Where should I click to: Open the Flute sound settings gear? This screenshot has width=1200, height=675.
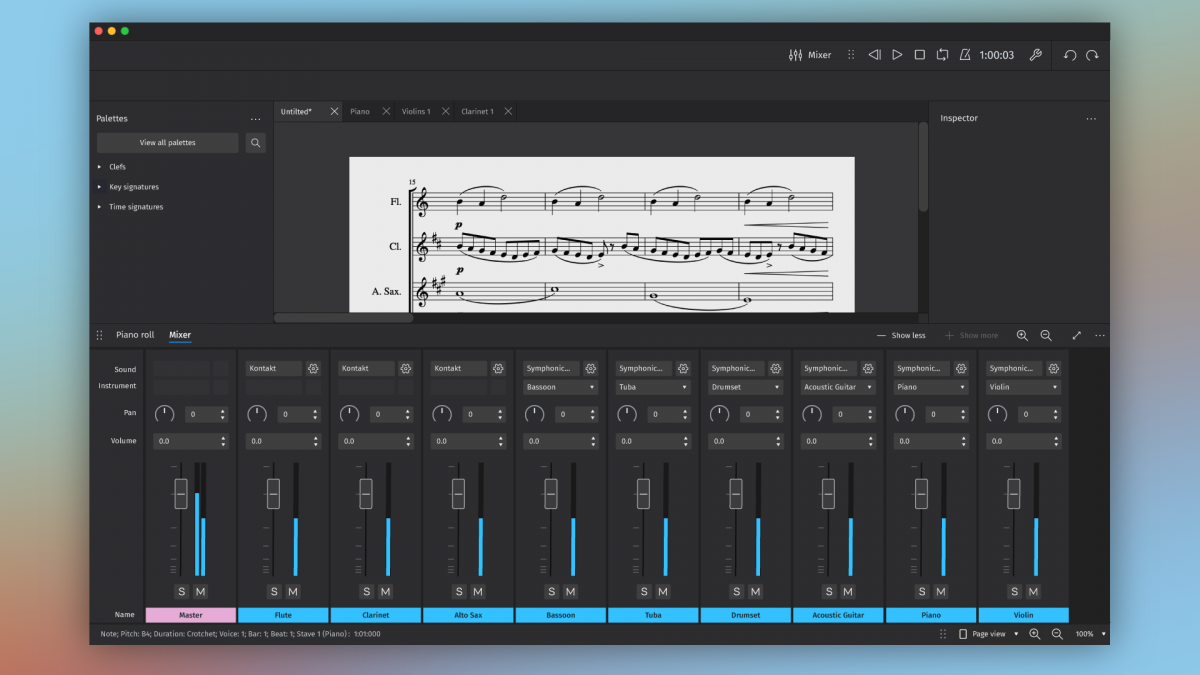pos(313,369)
